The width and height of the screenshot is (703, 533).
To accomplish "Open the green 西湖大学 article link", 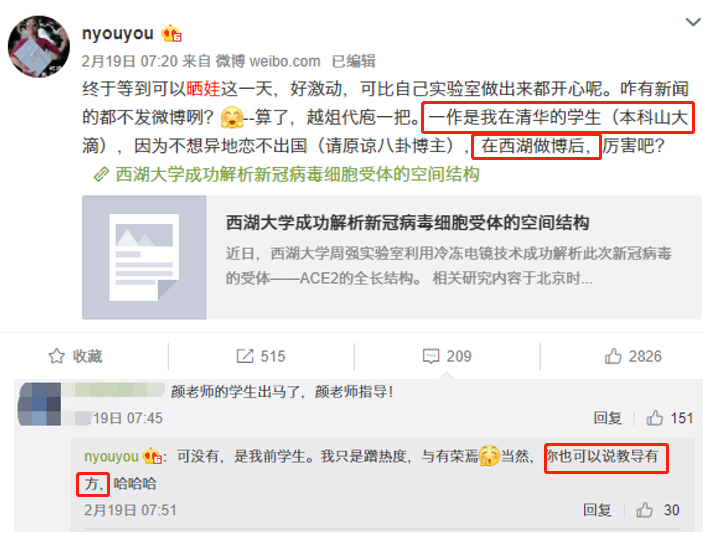I will pos(297,174).
